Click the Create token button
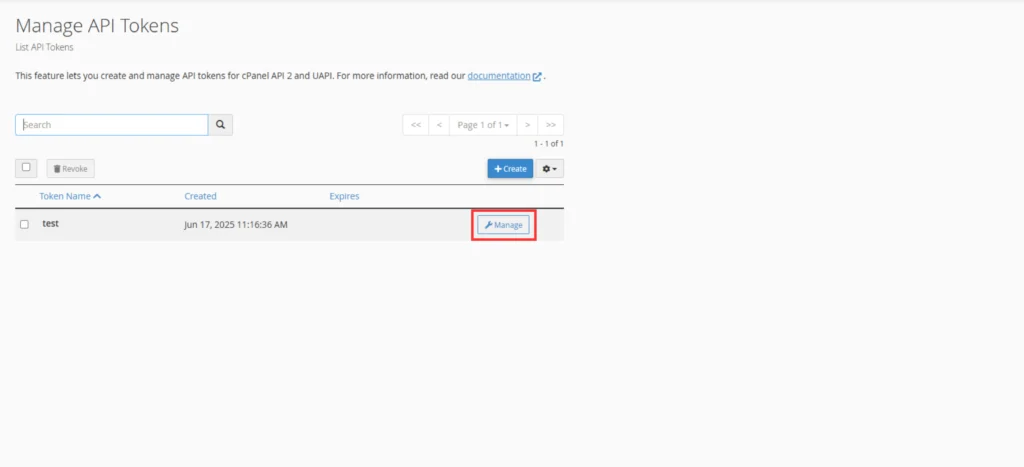 click(510, 169)
